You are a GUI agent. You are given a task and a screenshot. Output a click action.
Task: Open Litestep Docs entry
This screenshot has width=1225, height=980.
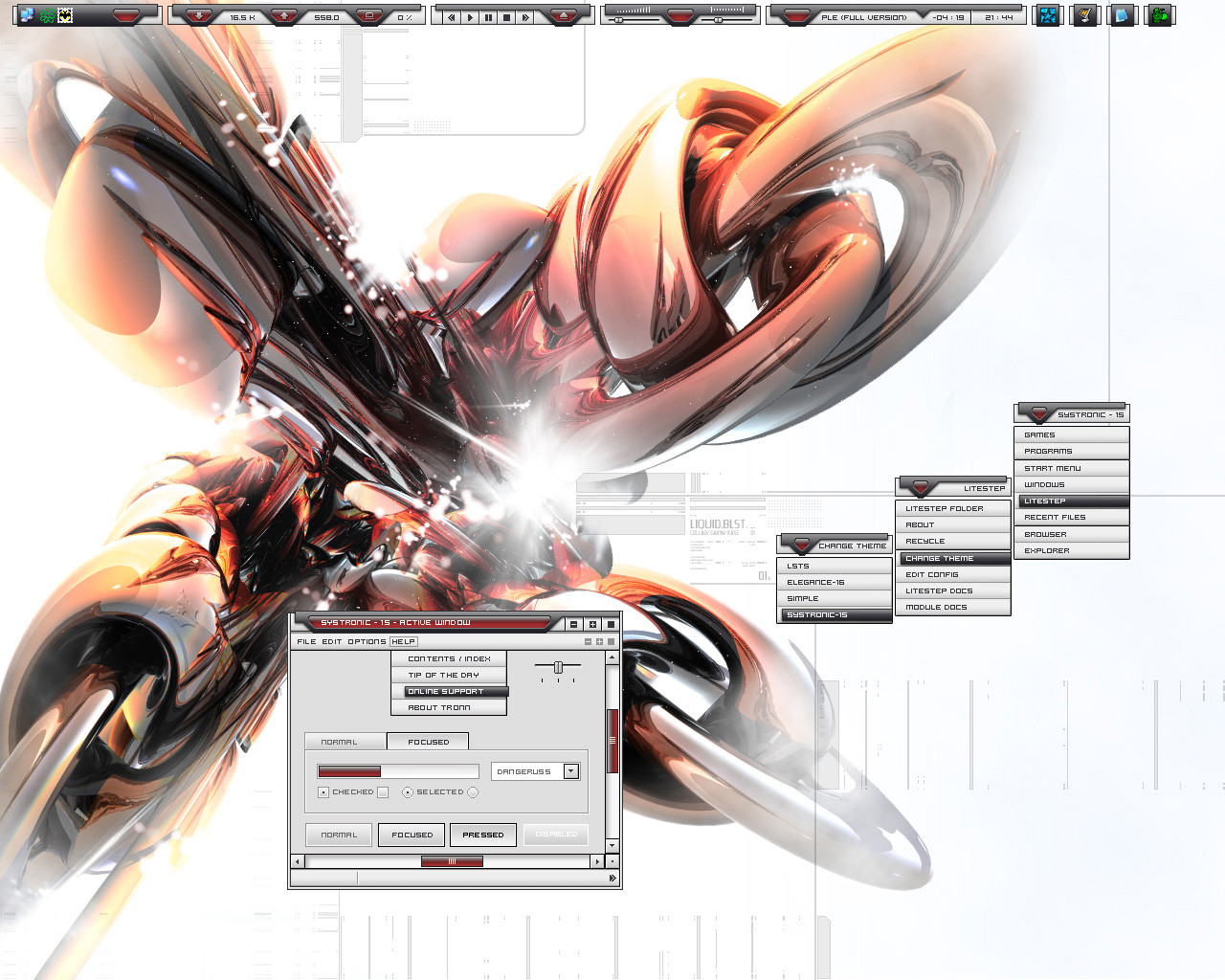(x=953, y=590)
